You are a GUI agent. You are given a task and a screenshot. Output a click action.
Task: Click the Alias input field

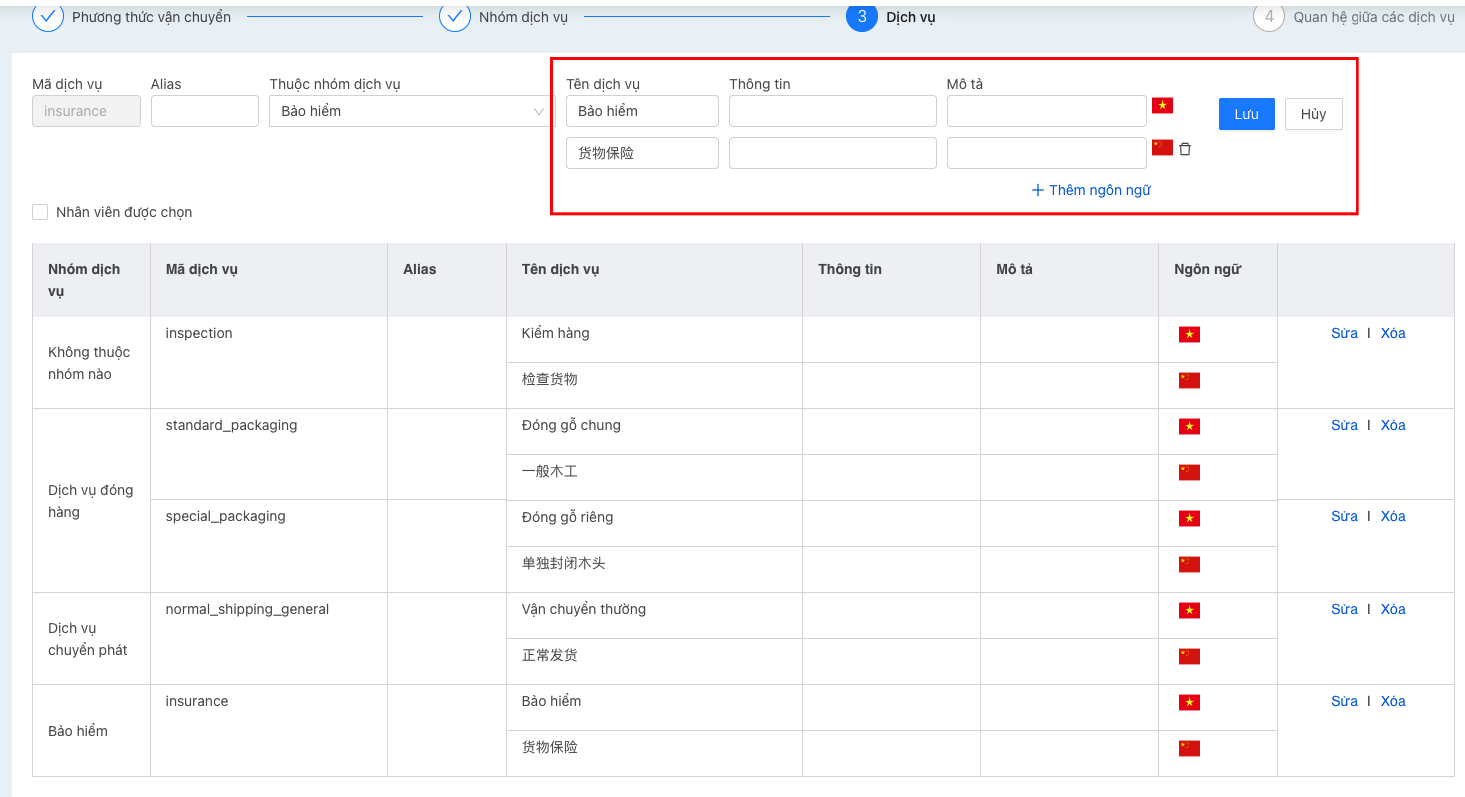pyautogui.click(x=205, y=111)
